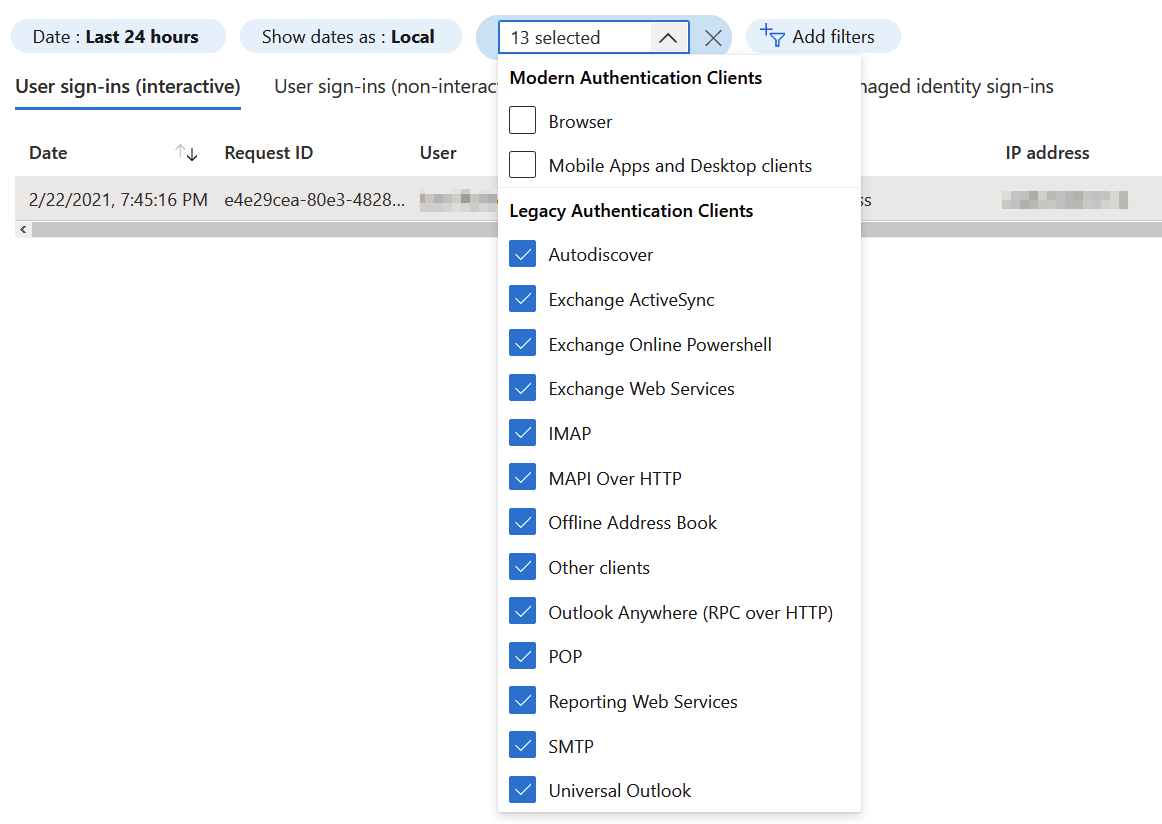Click the Modern Authentication Clients group header
Screen dimensions: 1162x824
pyautogui.click(x=636, y=78)
